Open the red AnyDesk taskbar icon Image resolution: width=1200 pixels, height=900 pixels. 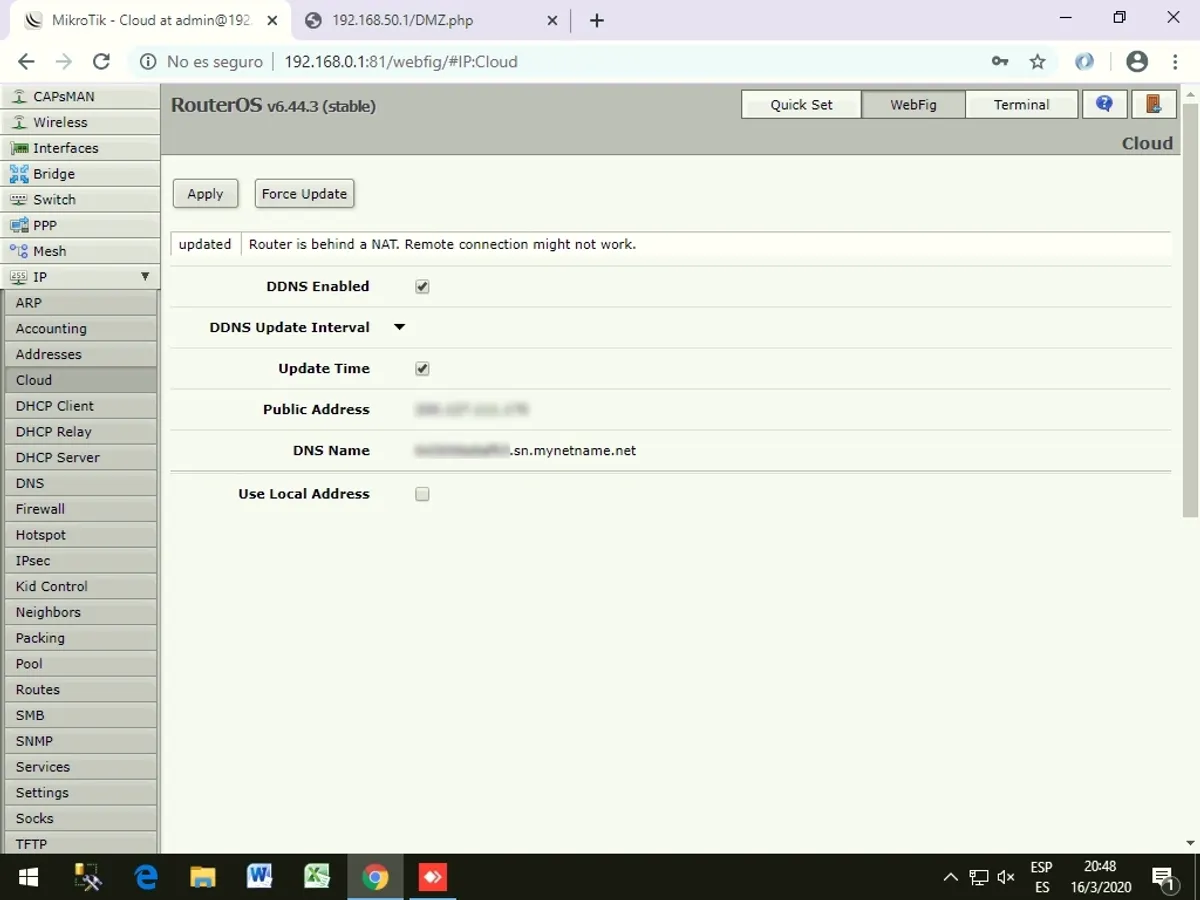coord(433,878)
